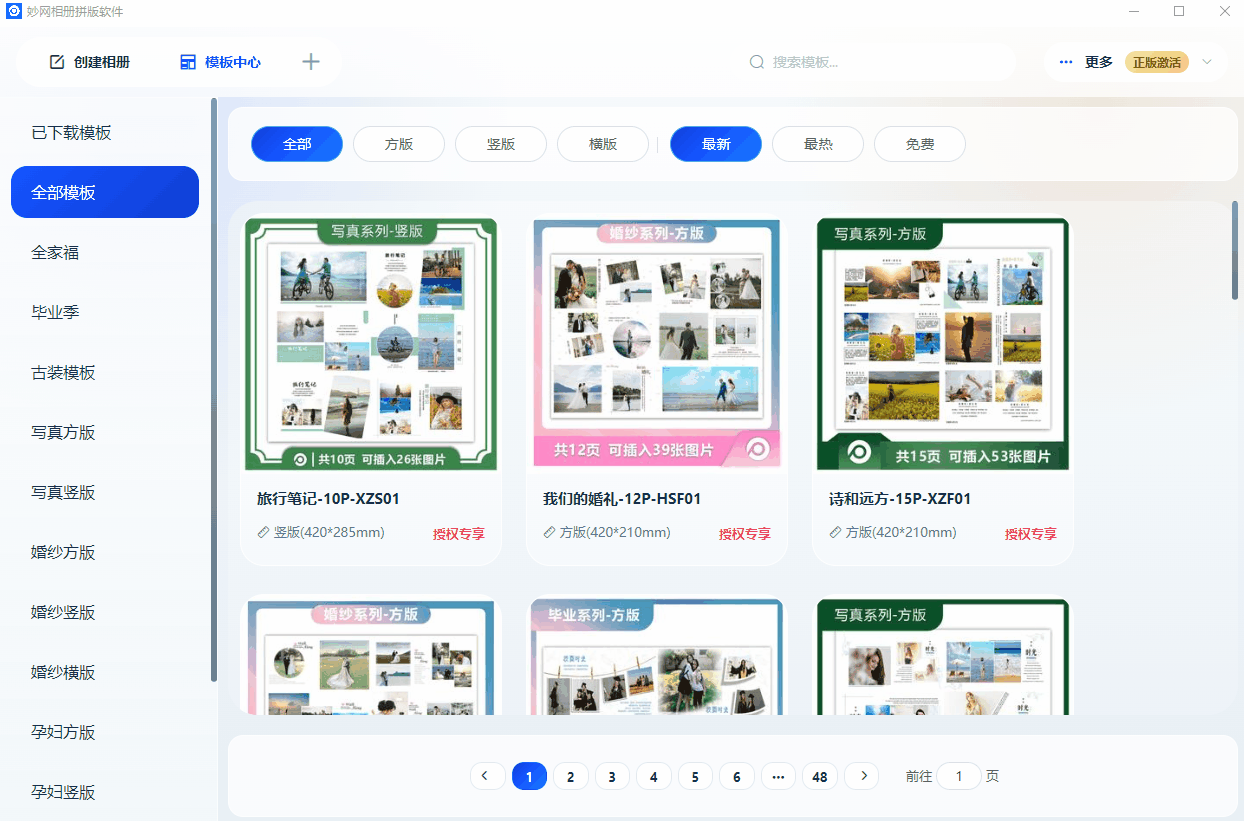The width and height of the screenshot is (1244, 821).
Task: Open the 我们的婚礼-12P-HSF01 template thumbnail
Action: [x=657, y=344]
